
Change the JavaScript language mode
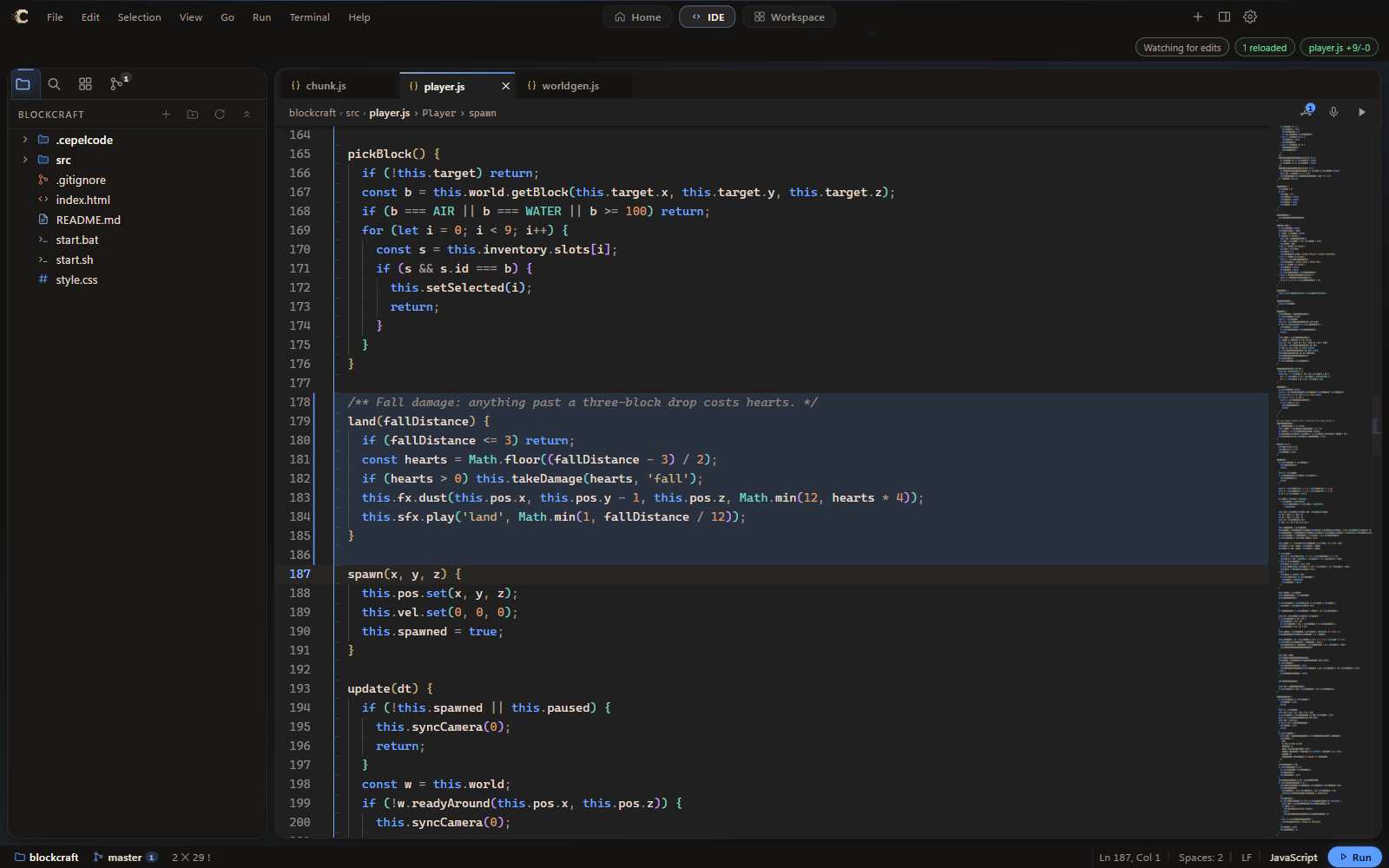pos(1294,857)
